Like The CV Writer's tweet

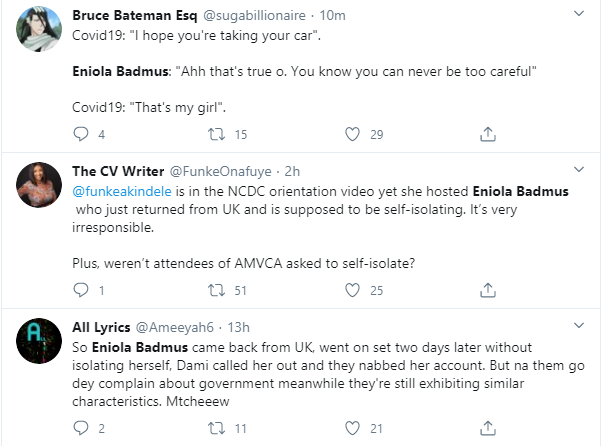pyautogui.click(x=351, y=292)
